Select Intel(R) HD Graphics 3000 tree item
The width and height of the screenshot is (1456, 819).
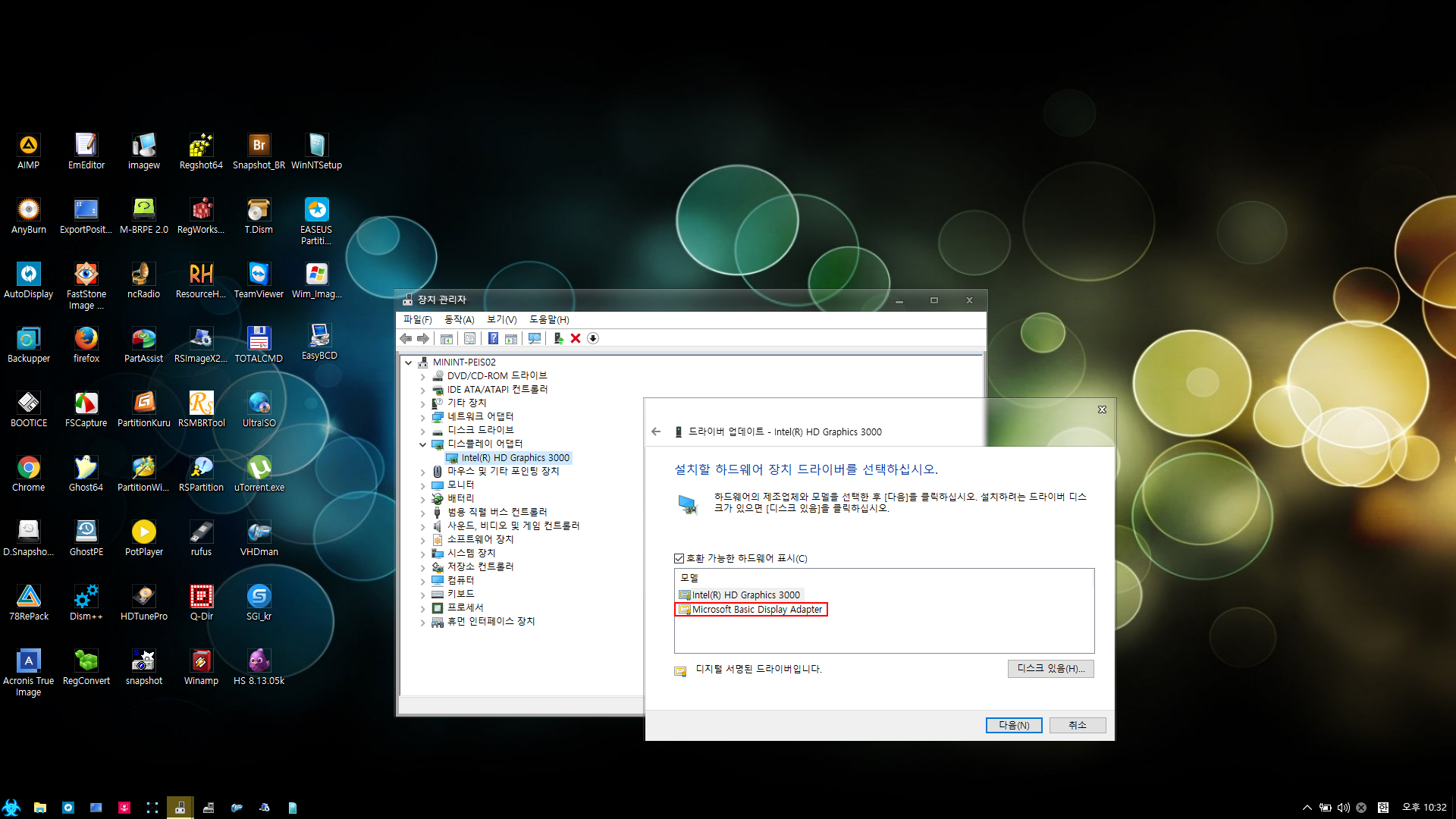tap(508, 458)
